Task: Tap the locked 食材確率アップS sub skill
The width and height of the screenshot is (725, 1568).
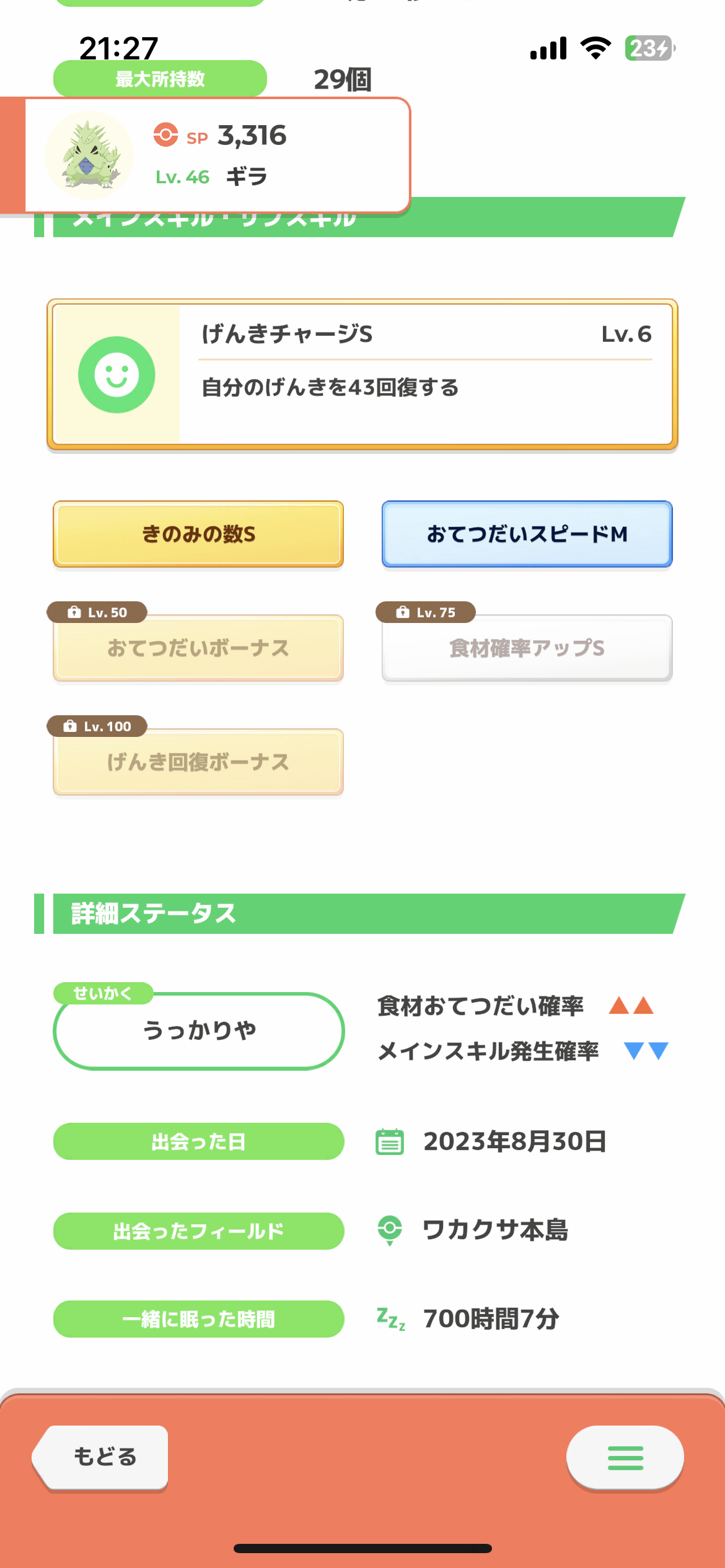Action: (527, 648)
